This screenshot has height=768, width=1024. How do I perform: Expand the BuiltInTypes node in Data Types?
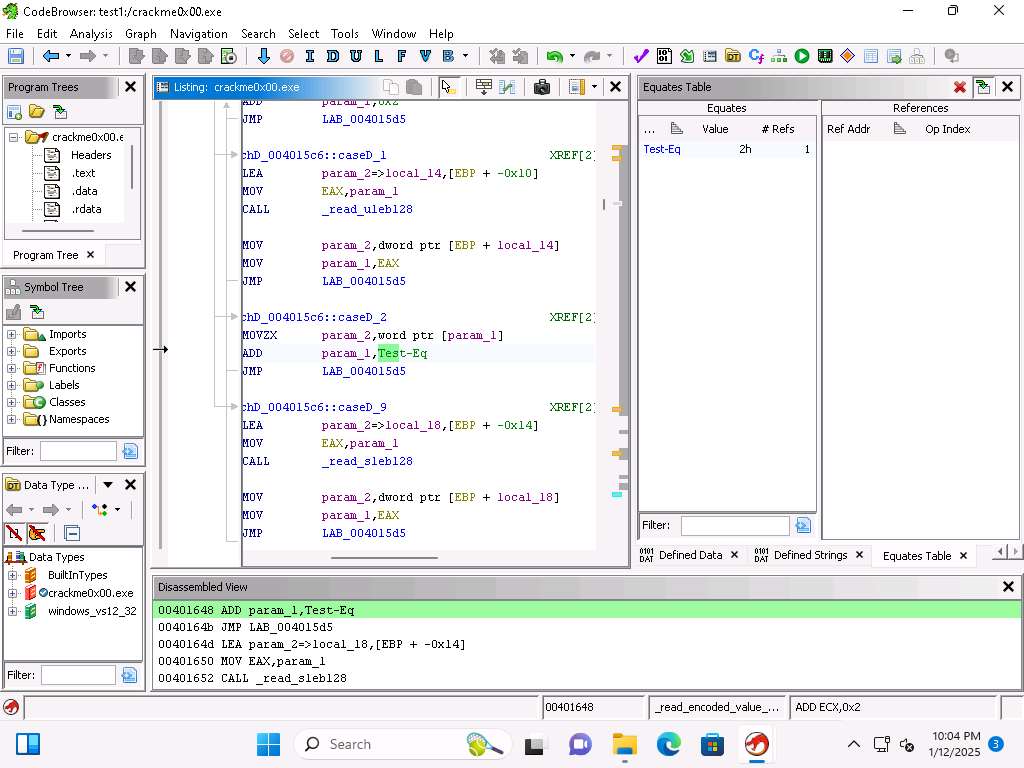pyautogui.click(x=12, y=575)
